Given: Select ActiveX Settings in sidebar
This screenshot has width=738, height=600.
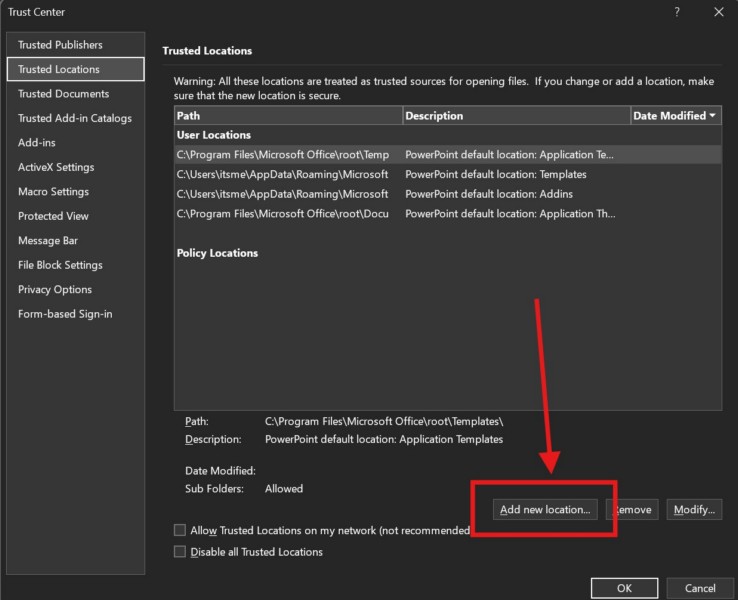Looking at the screenshot, I should pyautogui.click(x=56, y=167).
